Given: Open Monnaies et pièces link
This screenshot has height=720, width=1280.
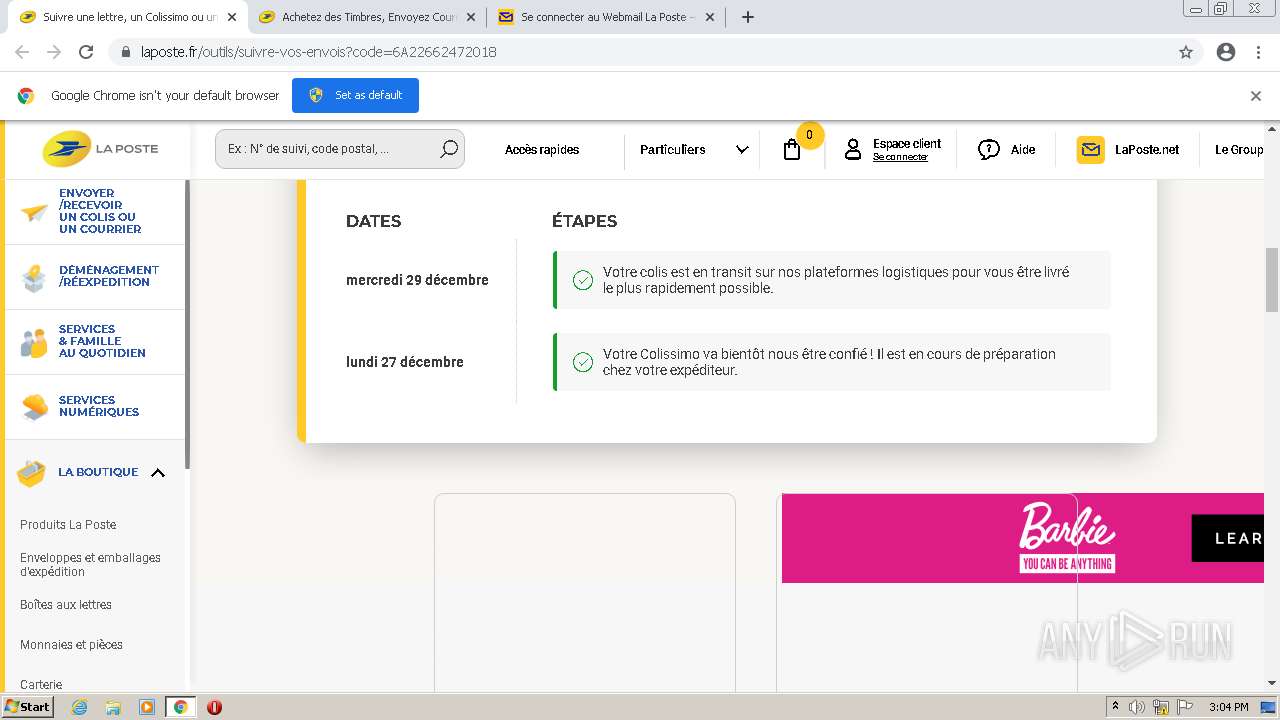Looking at the screenshot, I should [x=71, y=645].
